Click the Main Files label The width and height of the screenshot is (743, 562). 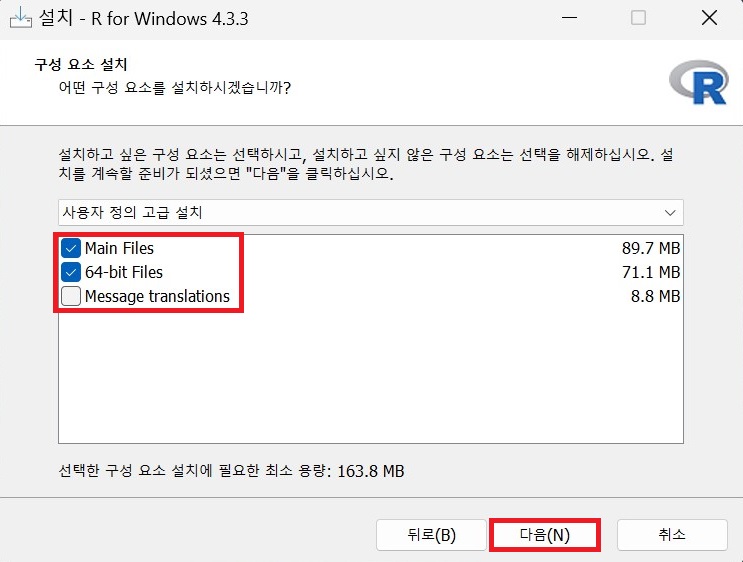[x=119, y=248]
